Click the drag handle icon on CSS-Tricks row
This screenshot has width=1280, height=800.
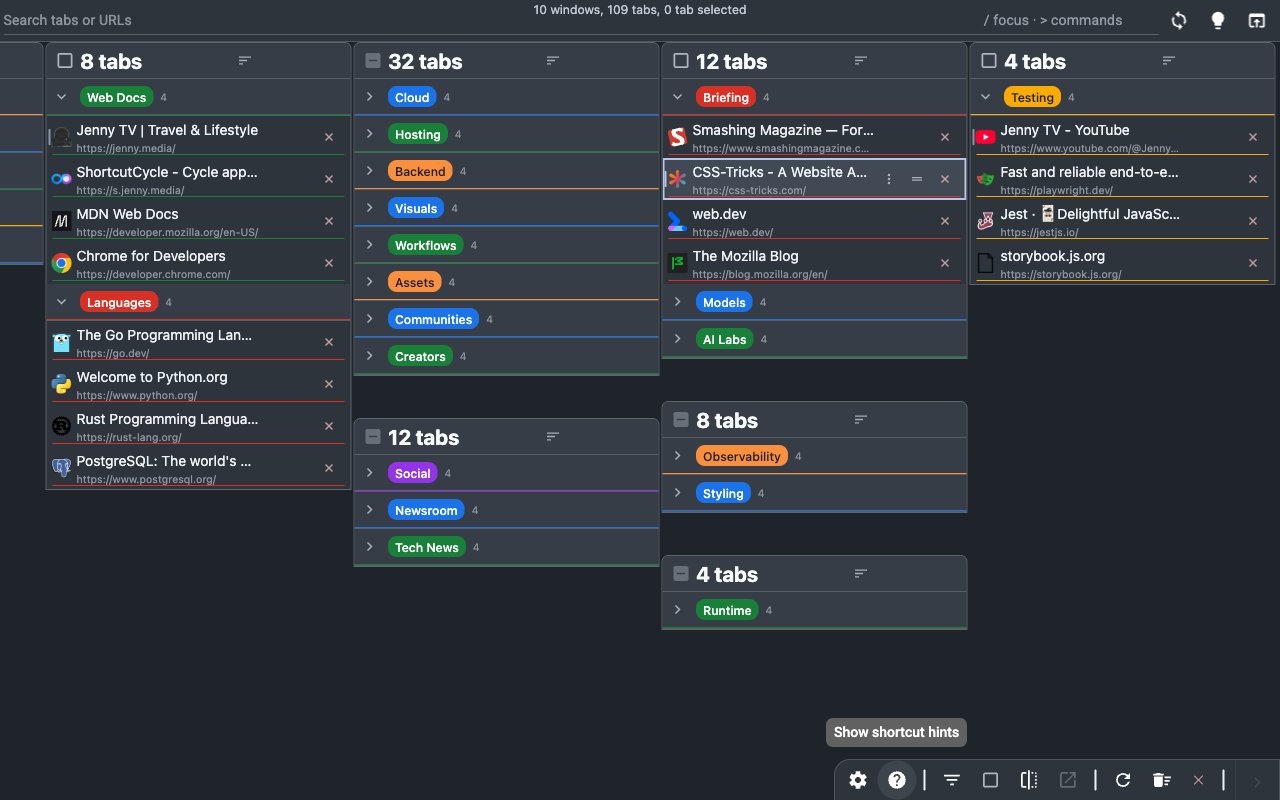[x=917, y=179]
